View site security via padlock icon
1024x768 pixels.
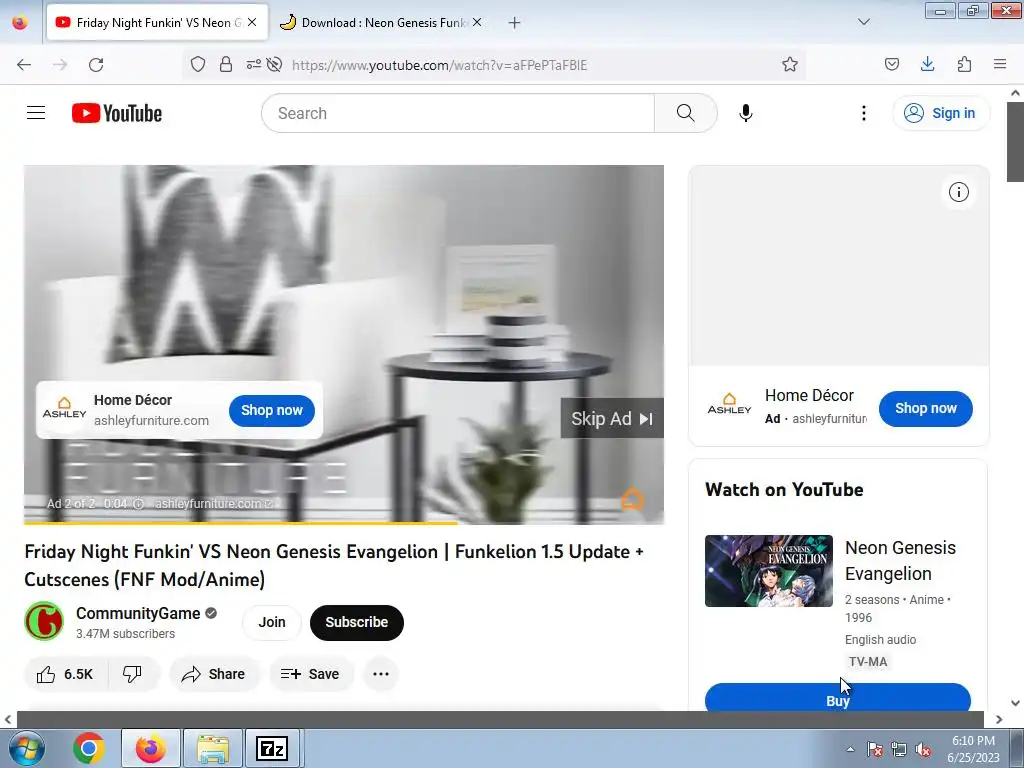pos(226,65)
